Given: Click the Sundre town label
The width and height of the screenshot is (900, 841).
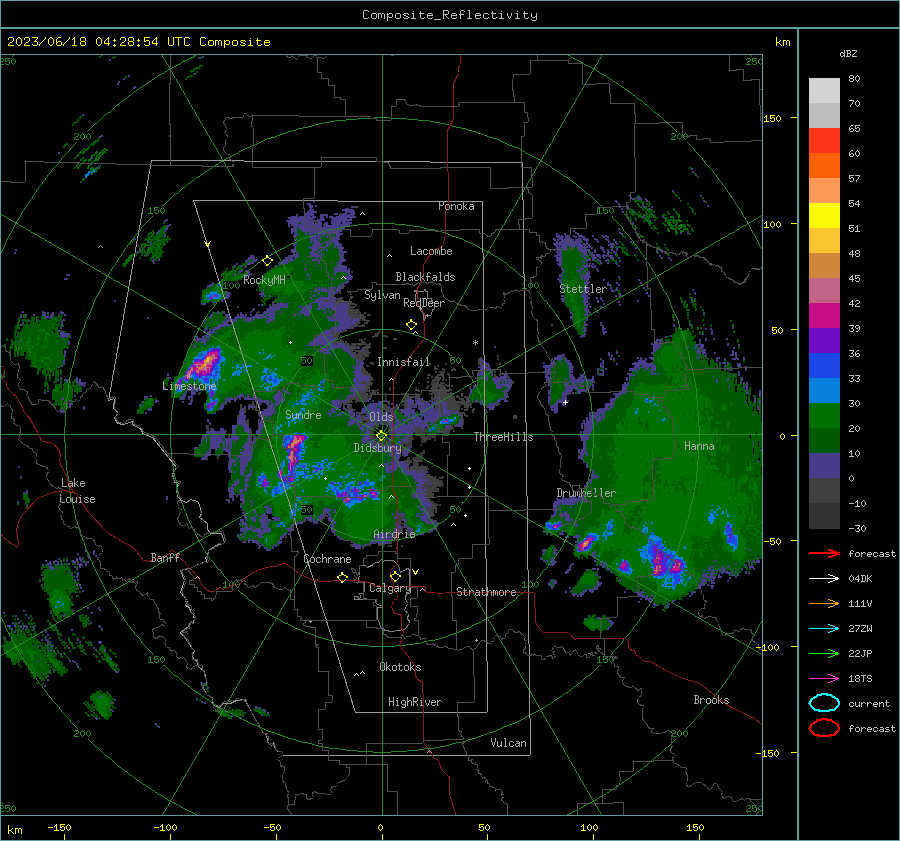Looking at the screenshot, I should 303,414.
